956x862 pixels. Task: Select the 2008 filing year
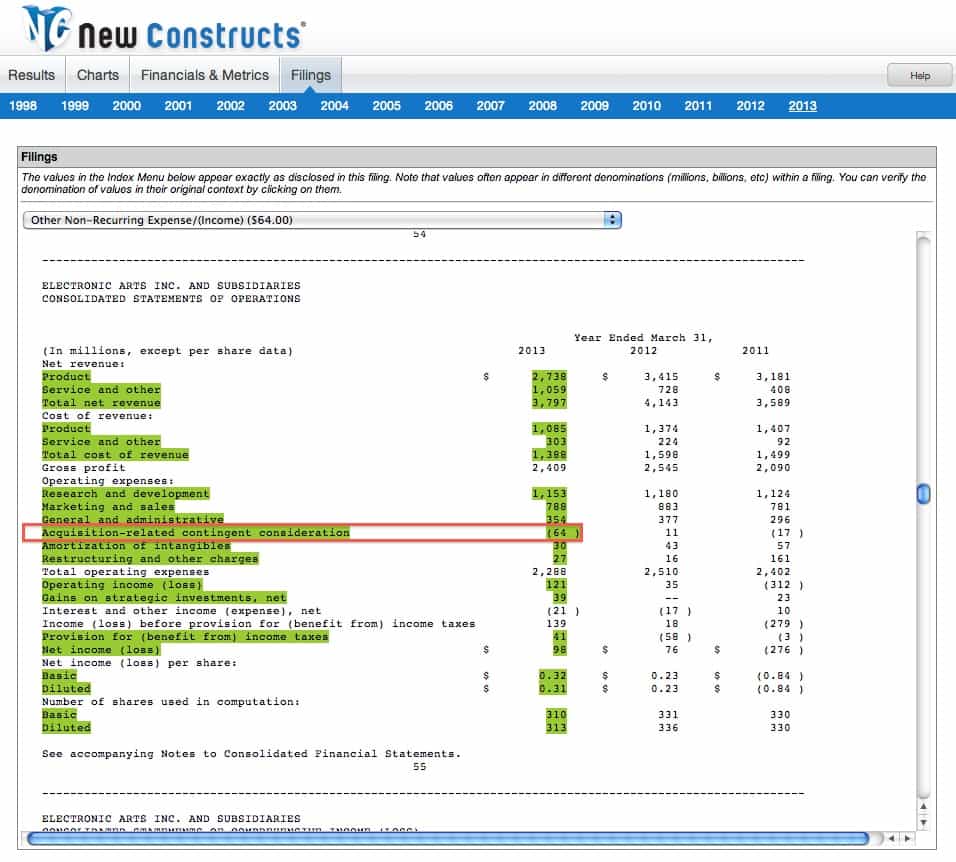(x=543, y=106)
